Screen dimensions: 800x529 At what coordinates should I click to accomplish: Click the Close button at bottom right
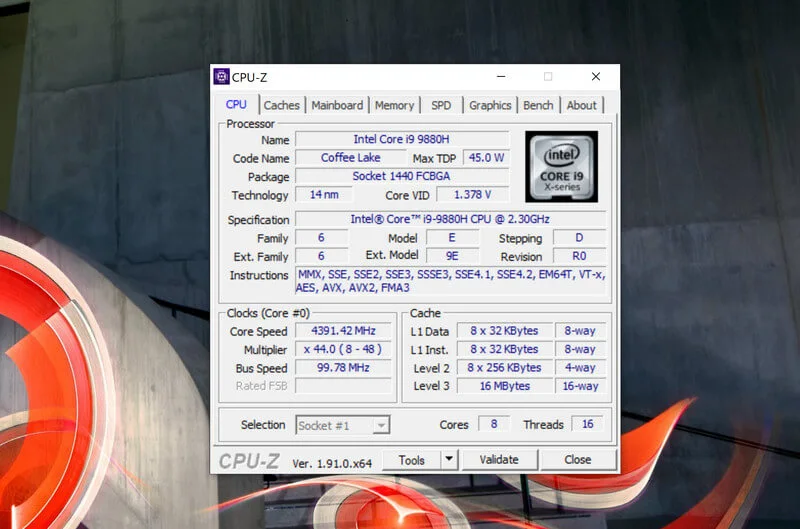[x=577, y=460]
